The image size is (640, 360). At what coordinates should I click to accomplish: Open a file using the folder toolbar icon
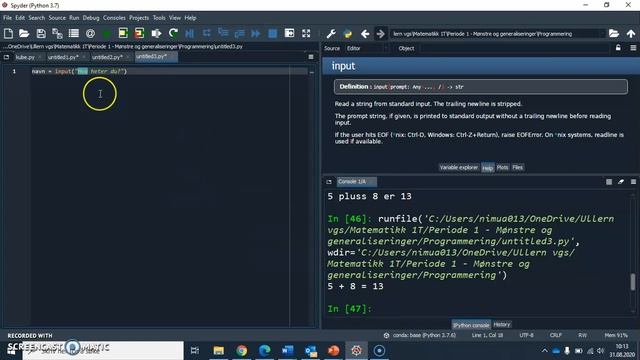click(x=24, y=33)
